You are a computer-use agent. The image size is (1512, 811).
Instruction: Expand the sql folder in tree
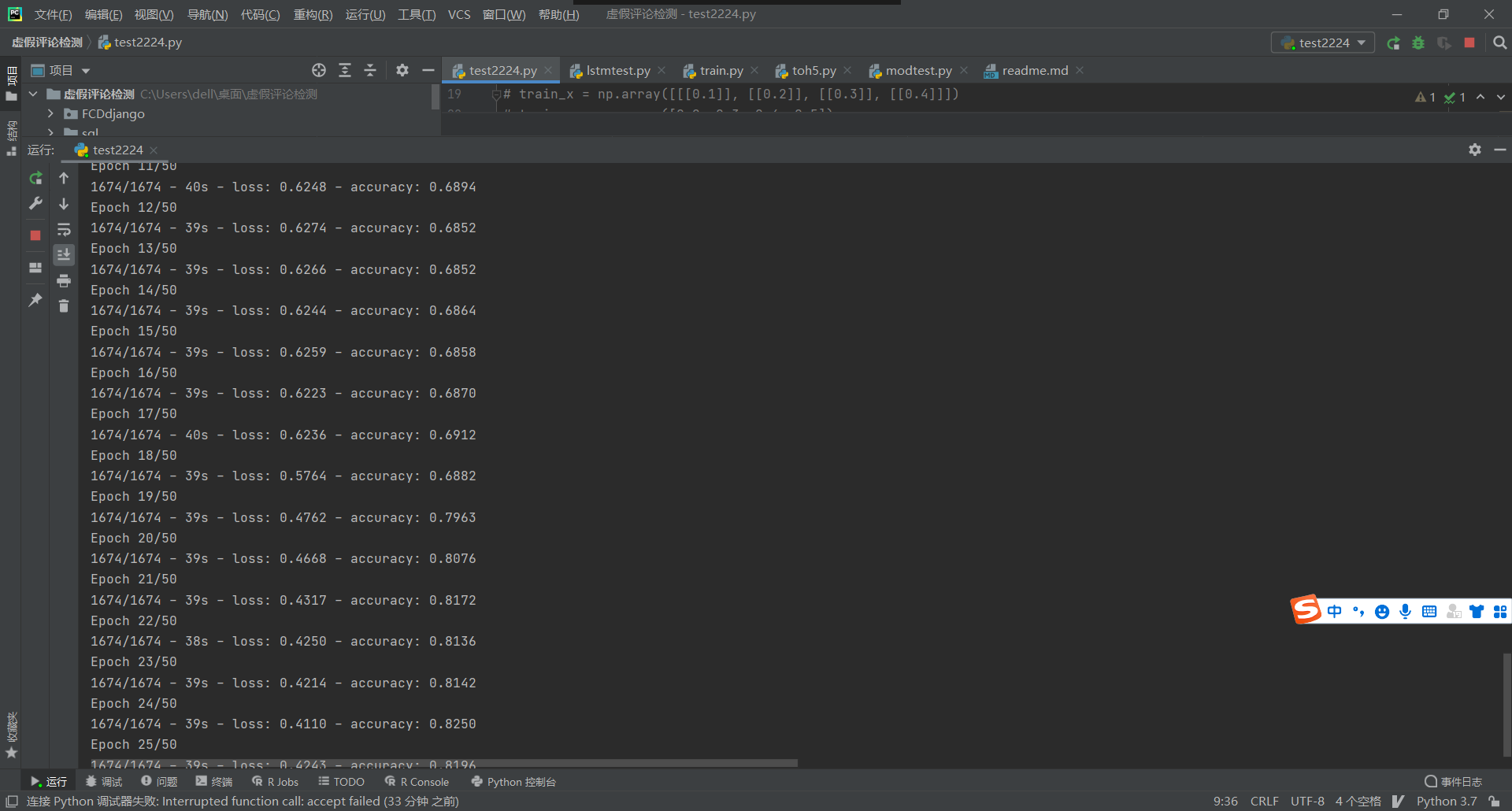tap(50, 132)
